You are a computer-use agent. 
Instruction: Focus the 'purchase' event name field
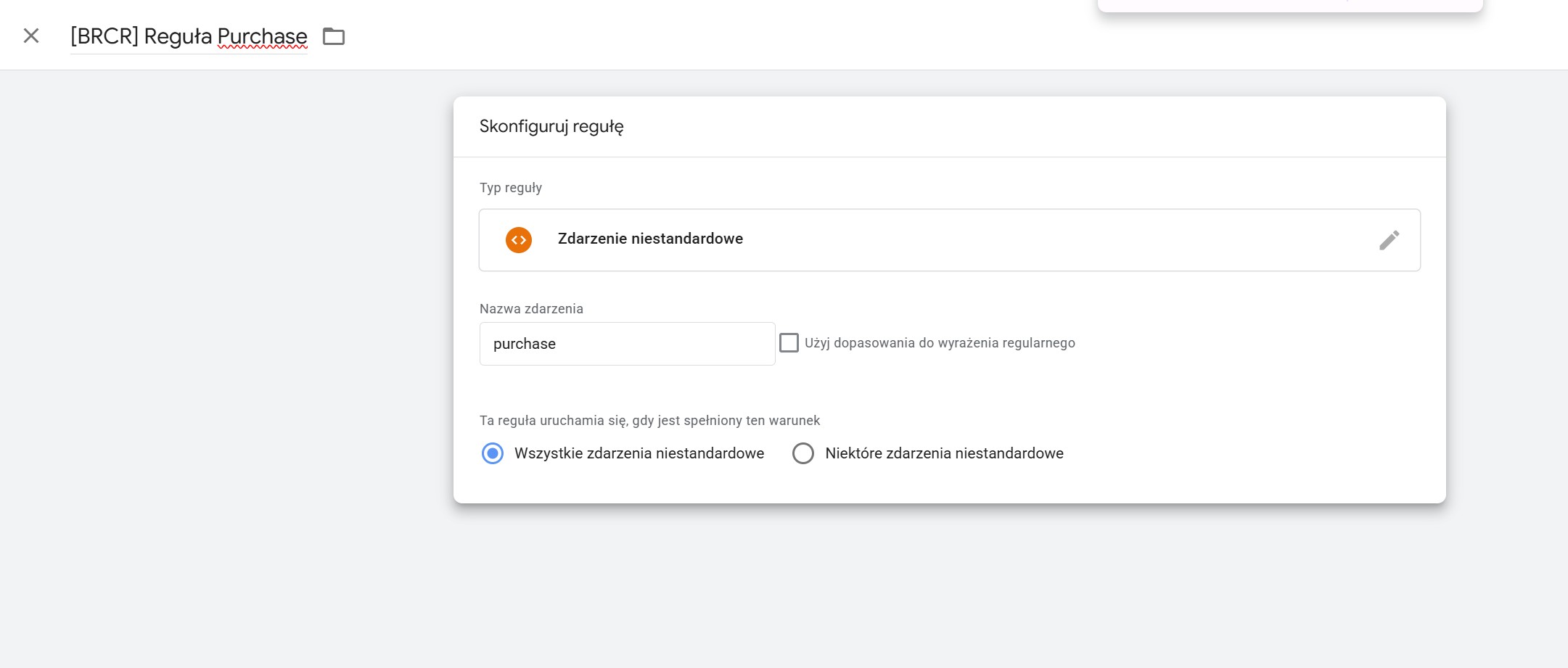(x=627, y=344)
